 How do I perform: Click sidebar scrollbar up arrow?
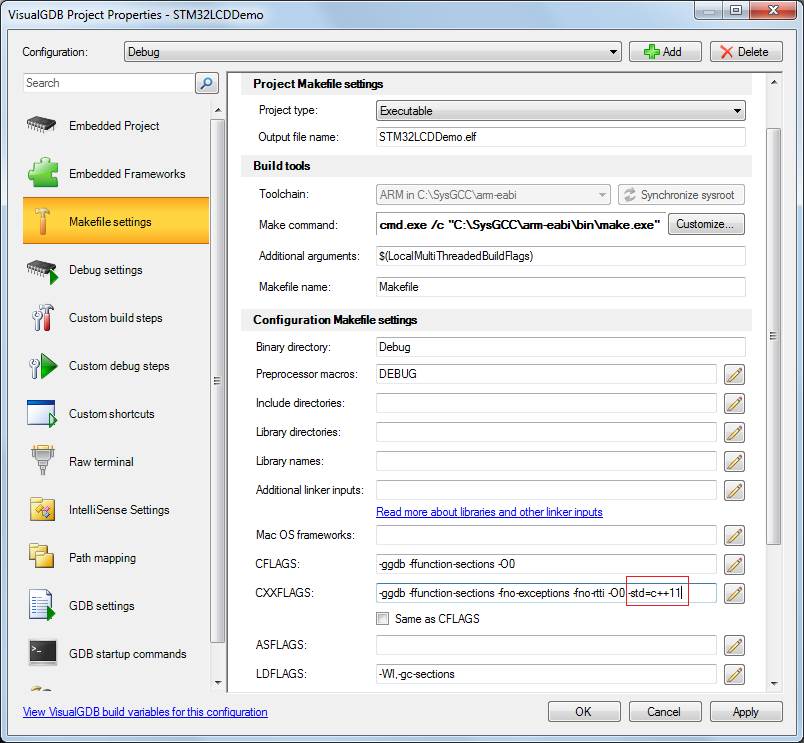(x=218, y=110)
